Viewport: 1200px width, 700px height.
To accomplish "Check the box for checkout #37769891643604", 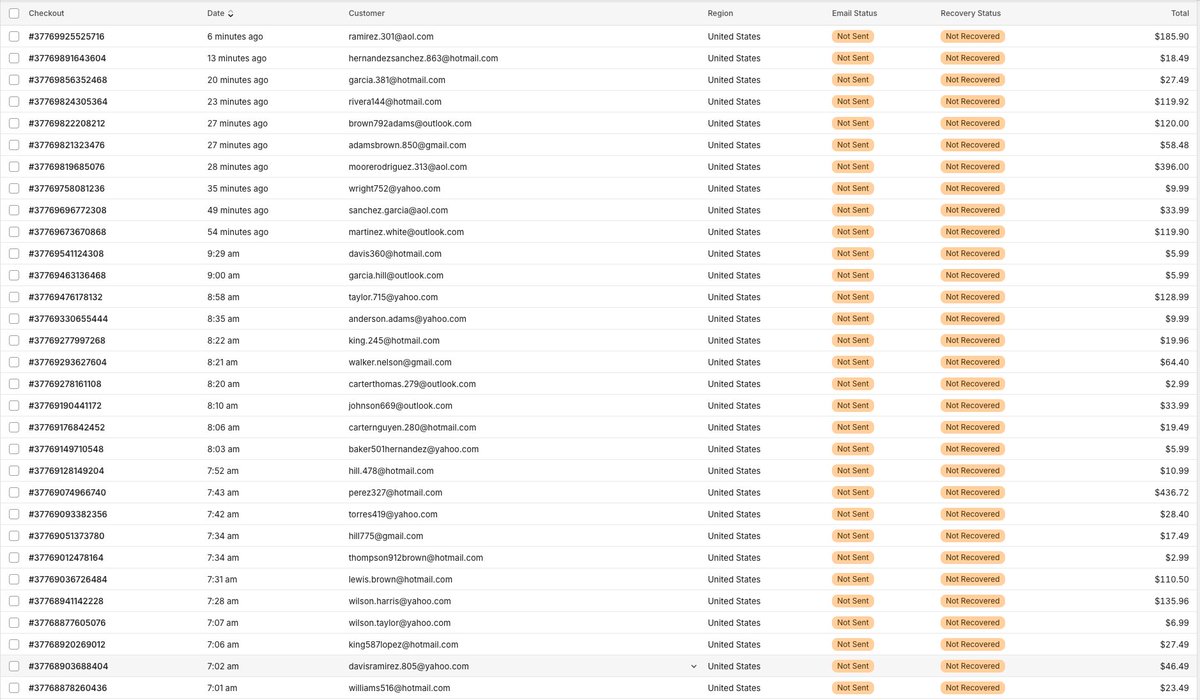I will [x=14, y=58].
